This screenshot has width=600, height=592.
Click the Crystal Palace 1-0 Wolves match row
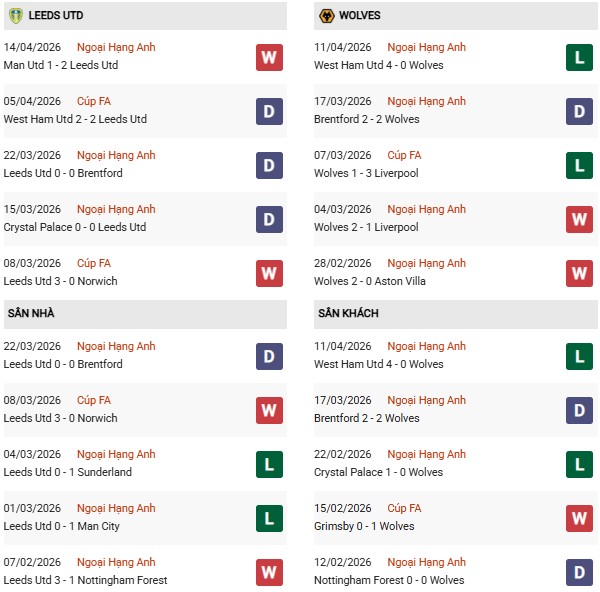[x=378, y=472]
